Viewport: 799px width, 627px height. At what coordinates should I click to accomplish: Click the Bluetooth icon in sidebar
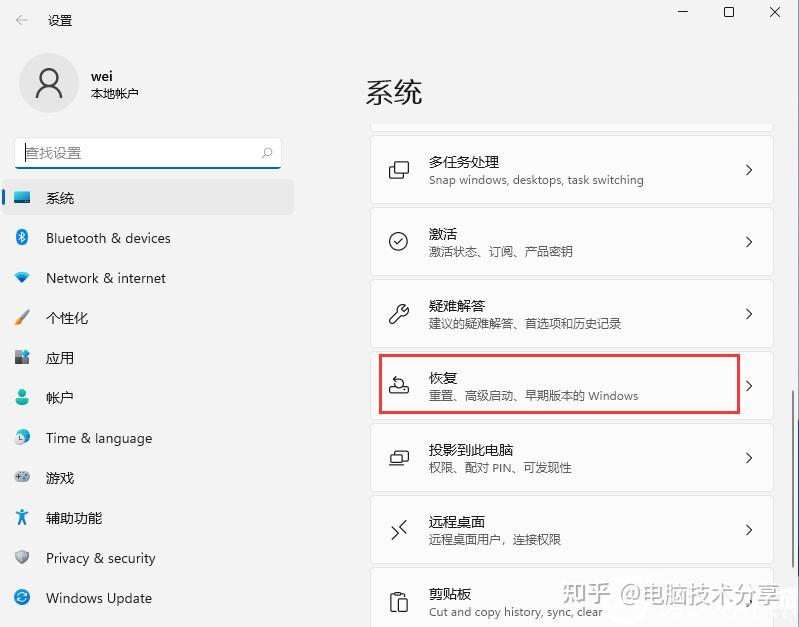pos(22,237)
